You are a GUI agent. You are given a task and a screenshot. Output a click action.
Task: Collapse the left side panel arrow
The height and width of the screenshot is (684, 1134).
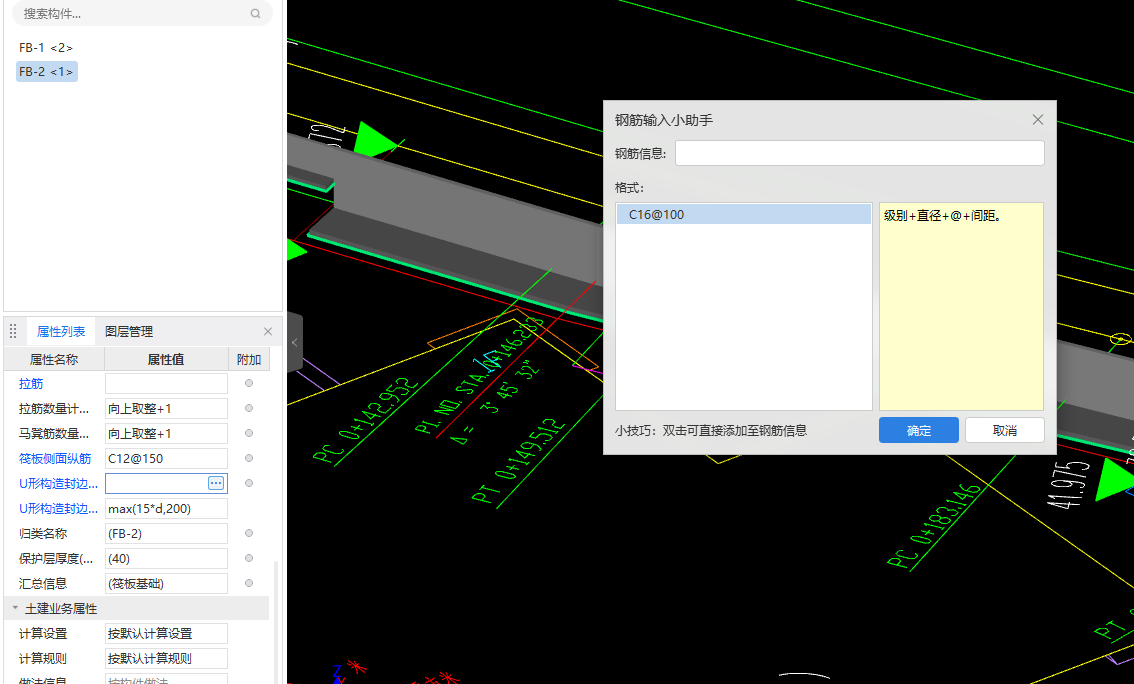point(294,343)
